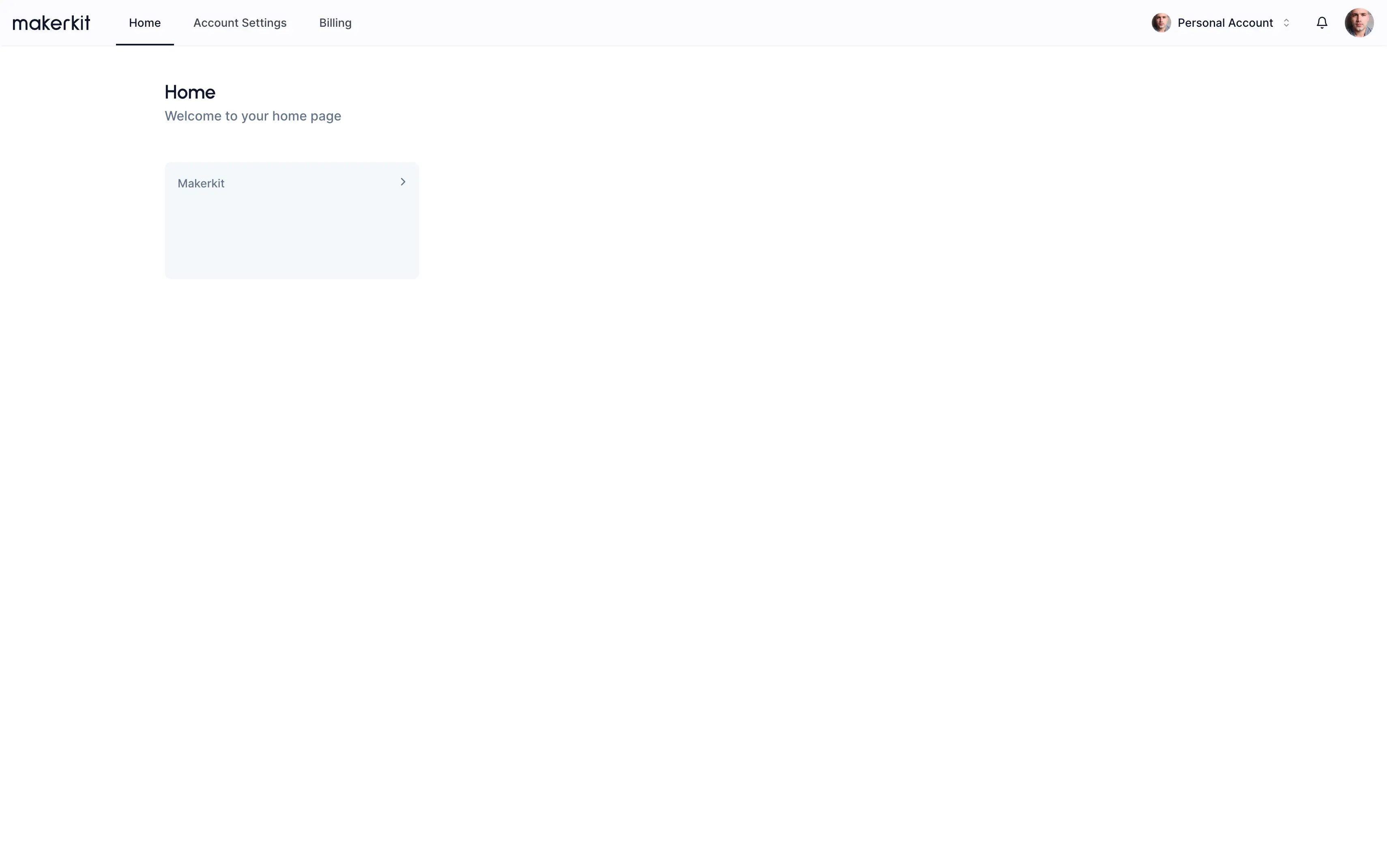Click the "Welcome to your home page" subtitle
Screen dimensions: 1387x868
coord(253,116)
